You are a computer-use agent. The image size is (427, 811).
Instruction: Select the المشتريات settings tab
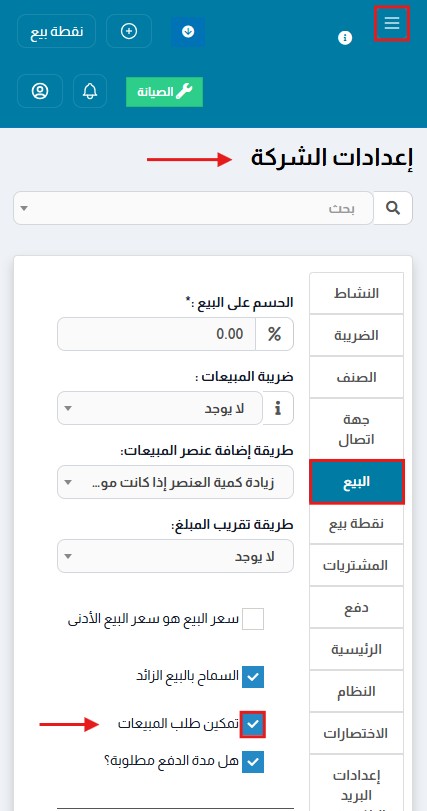point(356,565)
